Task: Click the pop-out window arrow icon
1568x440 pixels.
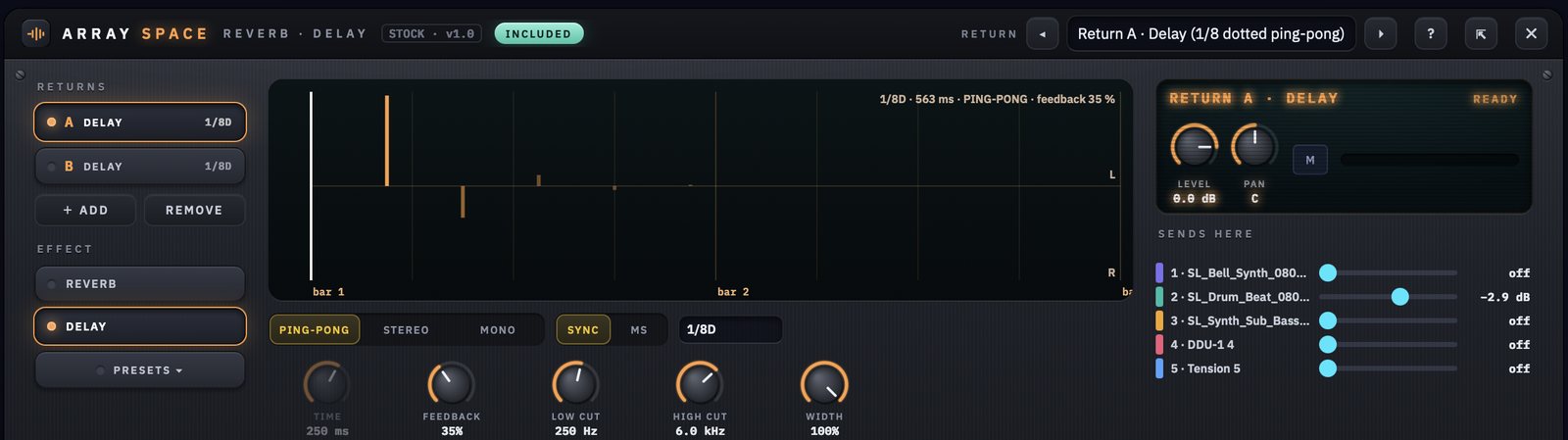Action: pos(1481,33)
